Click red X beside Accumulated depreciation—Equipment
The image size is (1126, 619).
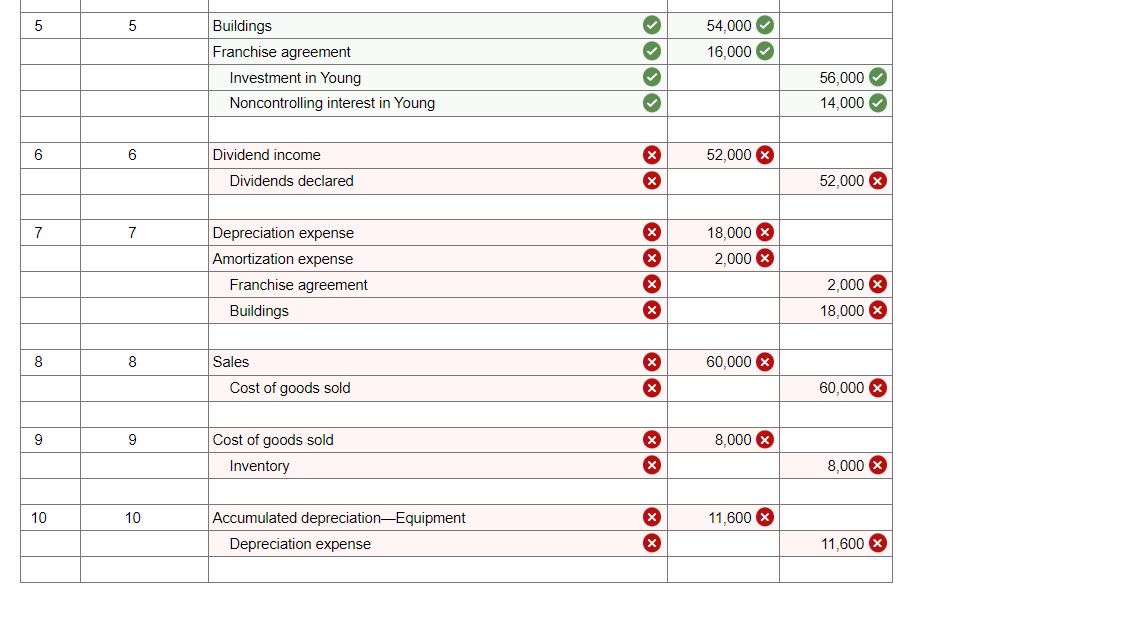click(651, 517)
